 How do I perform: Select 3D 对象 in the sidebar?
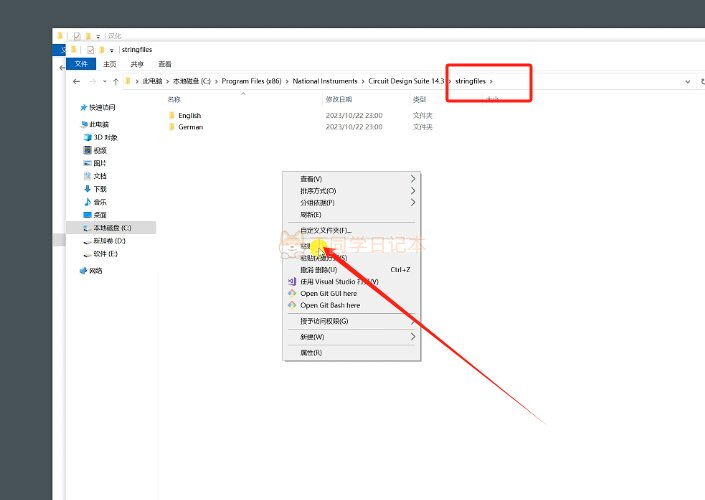pyautogui.click(x=105, y=137)
